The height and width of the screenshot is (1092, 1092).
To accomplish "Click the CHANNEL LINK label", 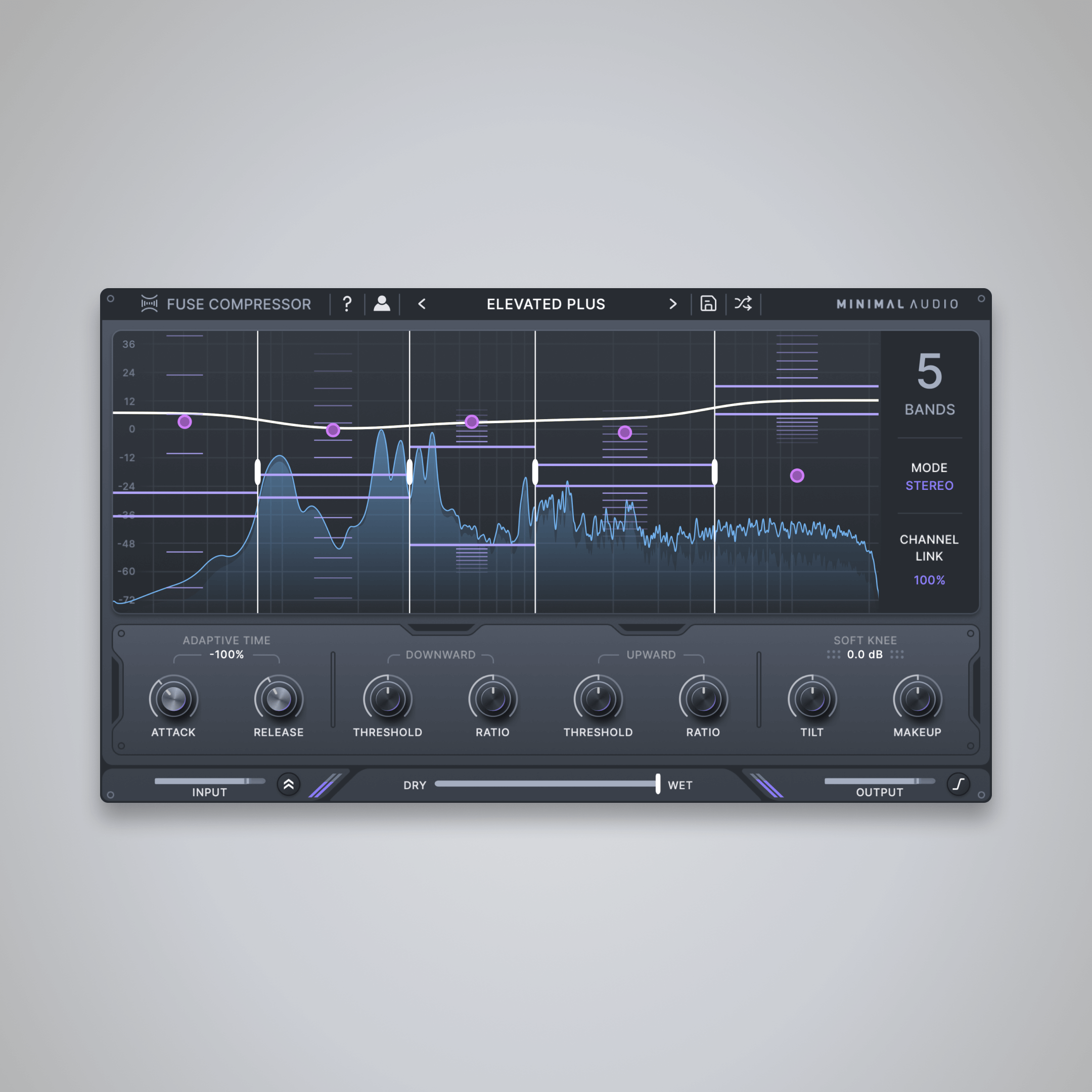I will click(929, 548).
